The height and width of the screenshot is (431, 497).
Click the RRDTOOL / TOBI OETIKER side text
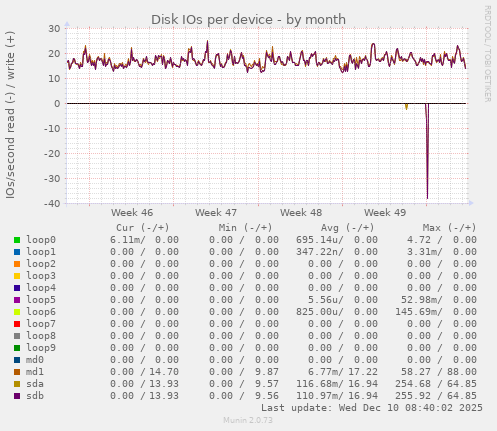coord(487,54)
